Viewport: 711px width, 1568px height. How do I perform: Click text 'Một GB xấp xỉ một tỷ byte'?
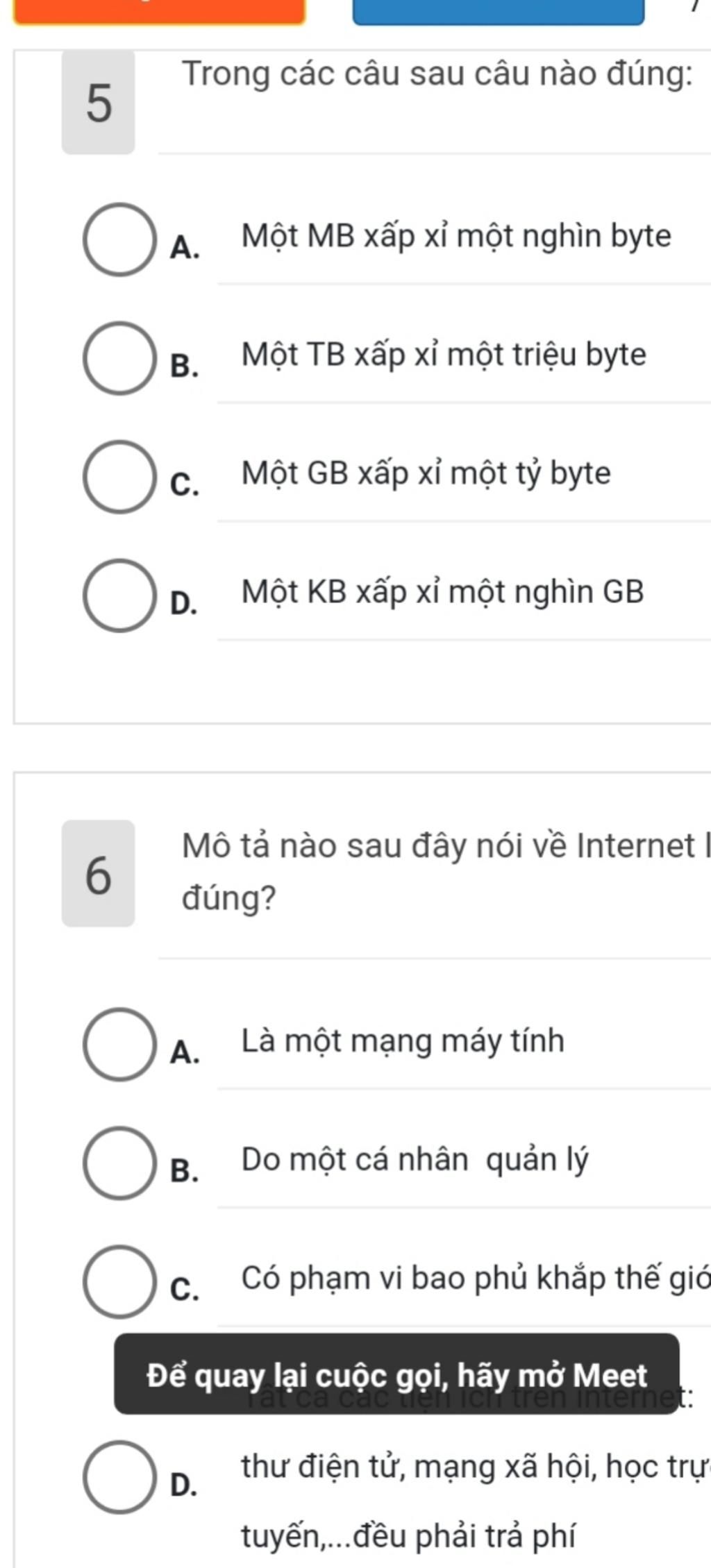pyautogui.click(x=426, y=474)
